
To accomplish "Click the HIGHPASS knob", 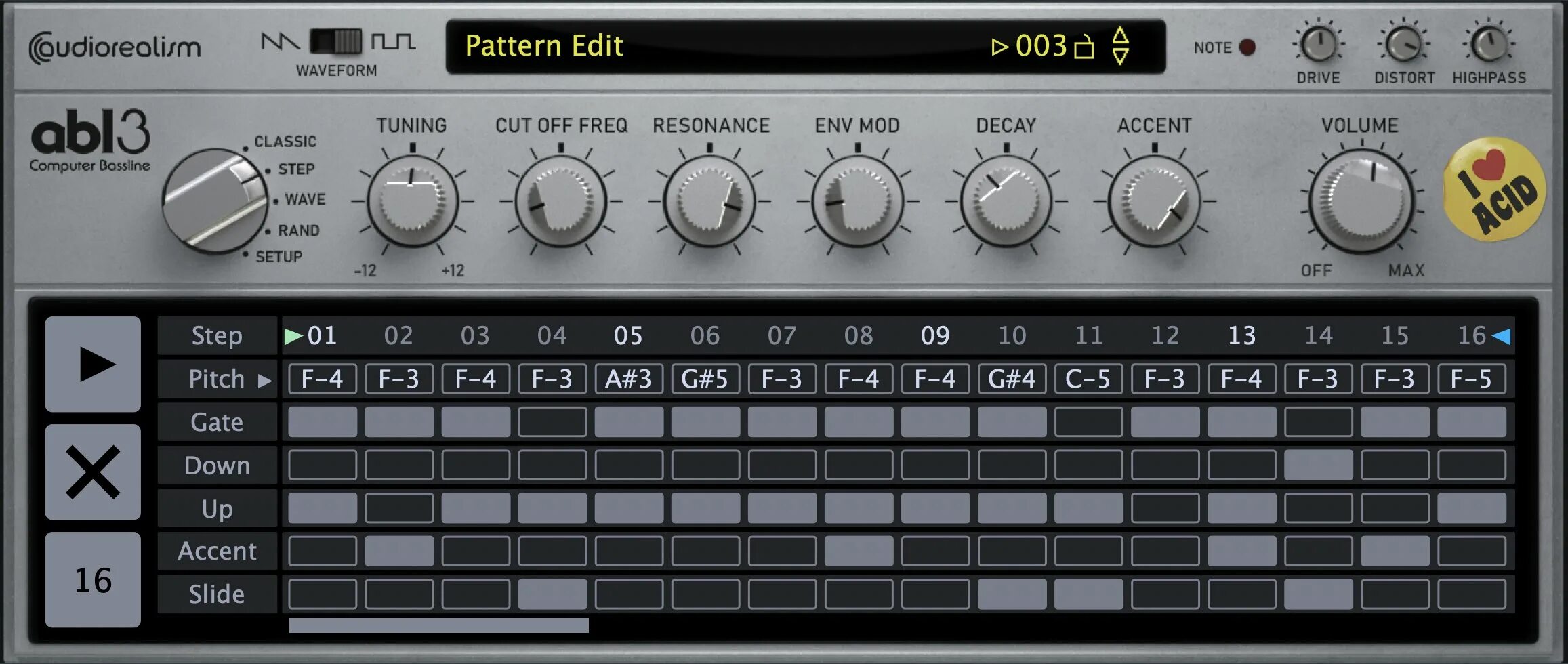I will [x=1489, y=45].
